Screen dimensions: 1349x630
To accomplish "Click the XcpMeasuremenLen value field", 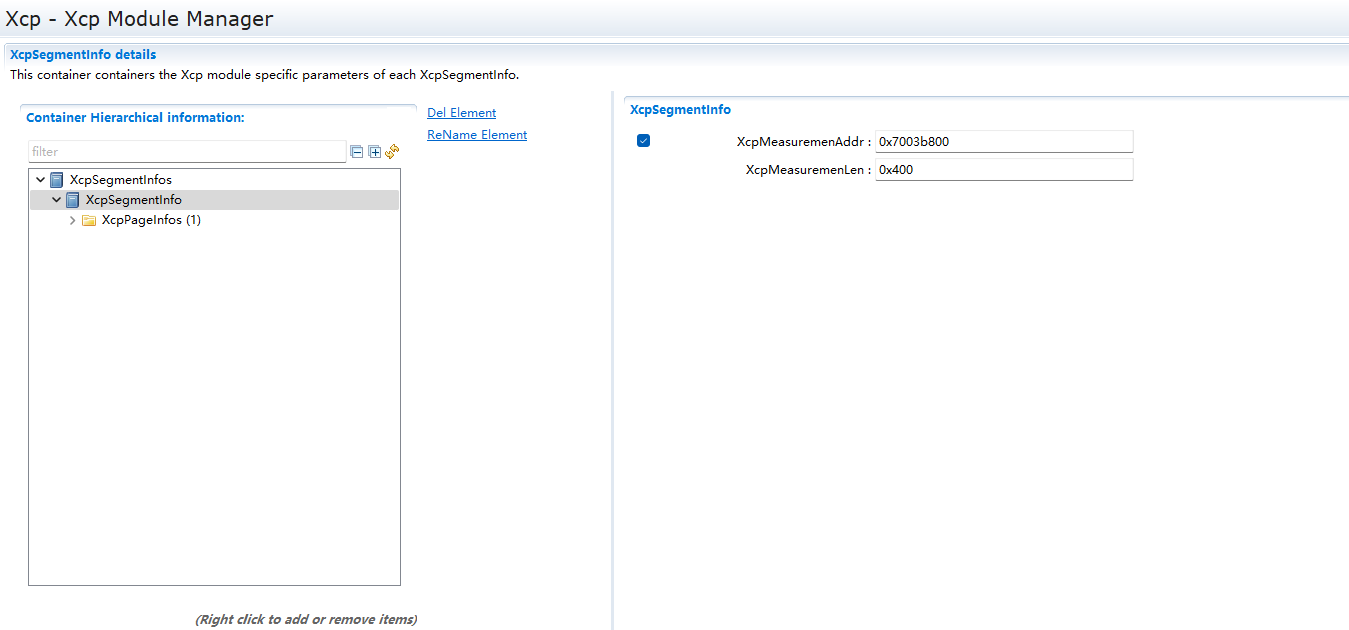I will point(1003,170).
